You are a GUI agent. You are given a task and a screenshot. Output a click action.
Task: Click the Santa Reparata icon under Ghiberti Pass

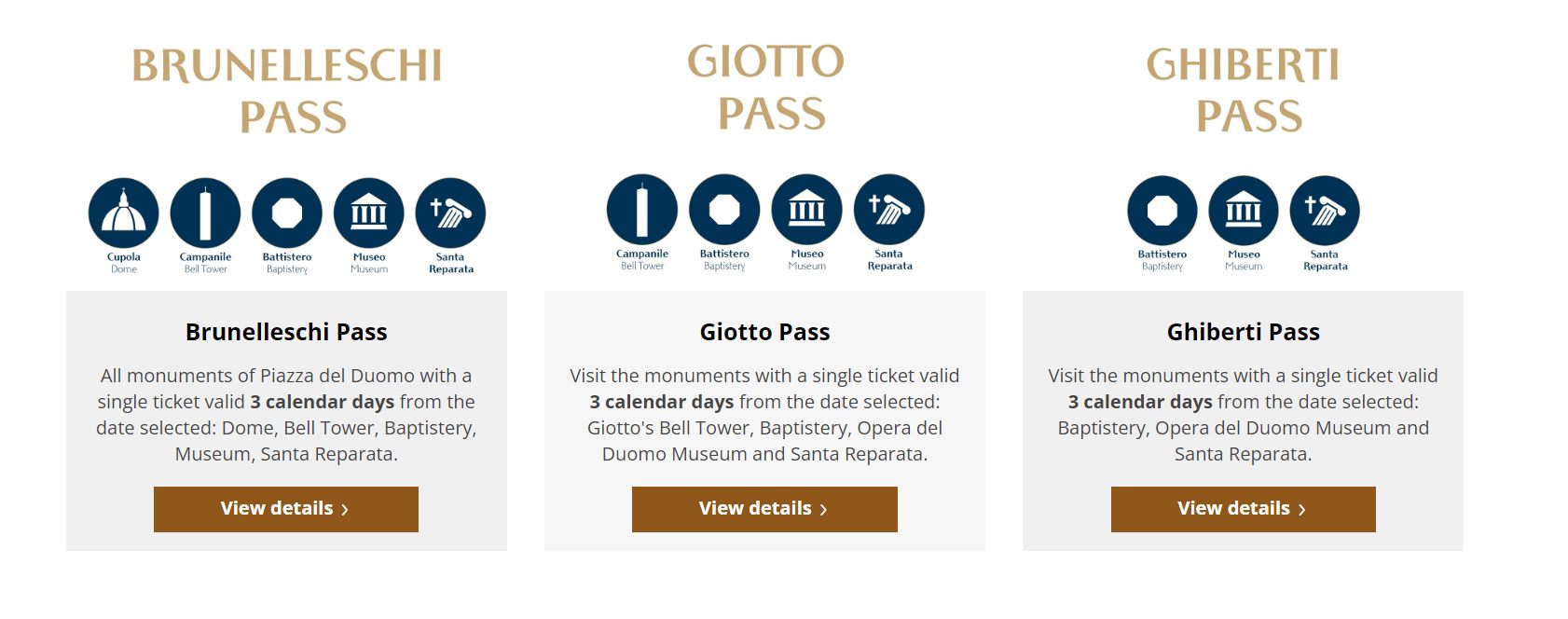[x=1325, y=211]
